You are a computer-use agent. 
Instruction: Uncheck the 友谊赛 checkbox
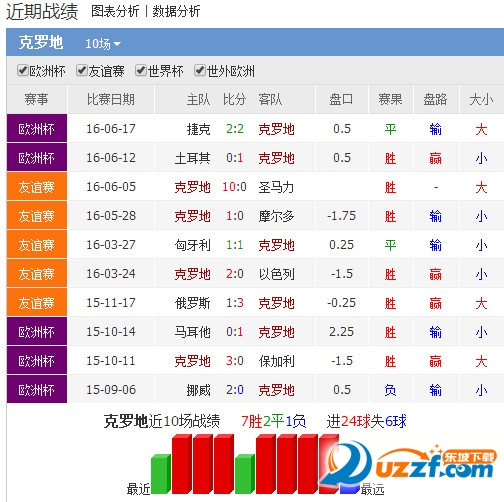pos(82,70)
